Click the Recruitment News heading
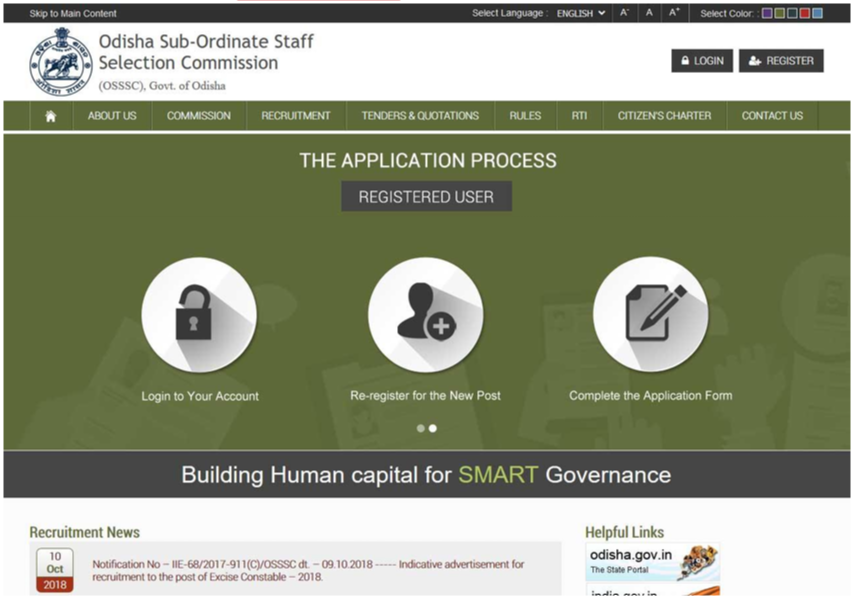The height and width of the screenshot is (597, 851). click(x=85, y=532)
